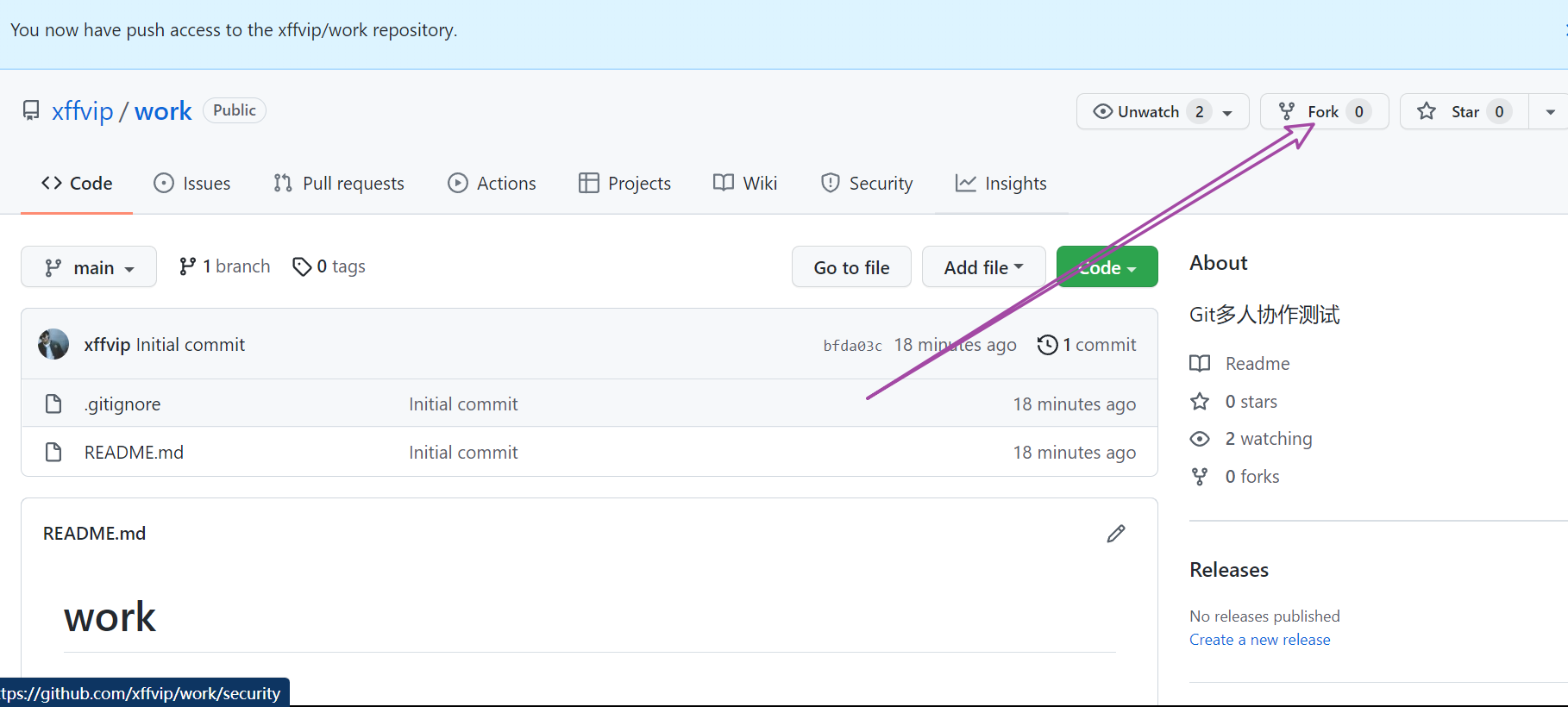Click the Star count badge showing 0

pyautogui.click(x=1499, y=111)
